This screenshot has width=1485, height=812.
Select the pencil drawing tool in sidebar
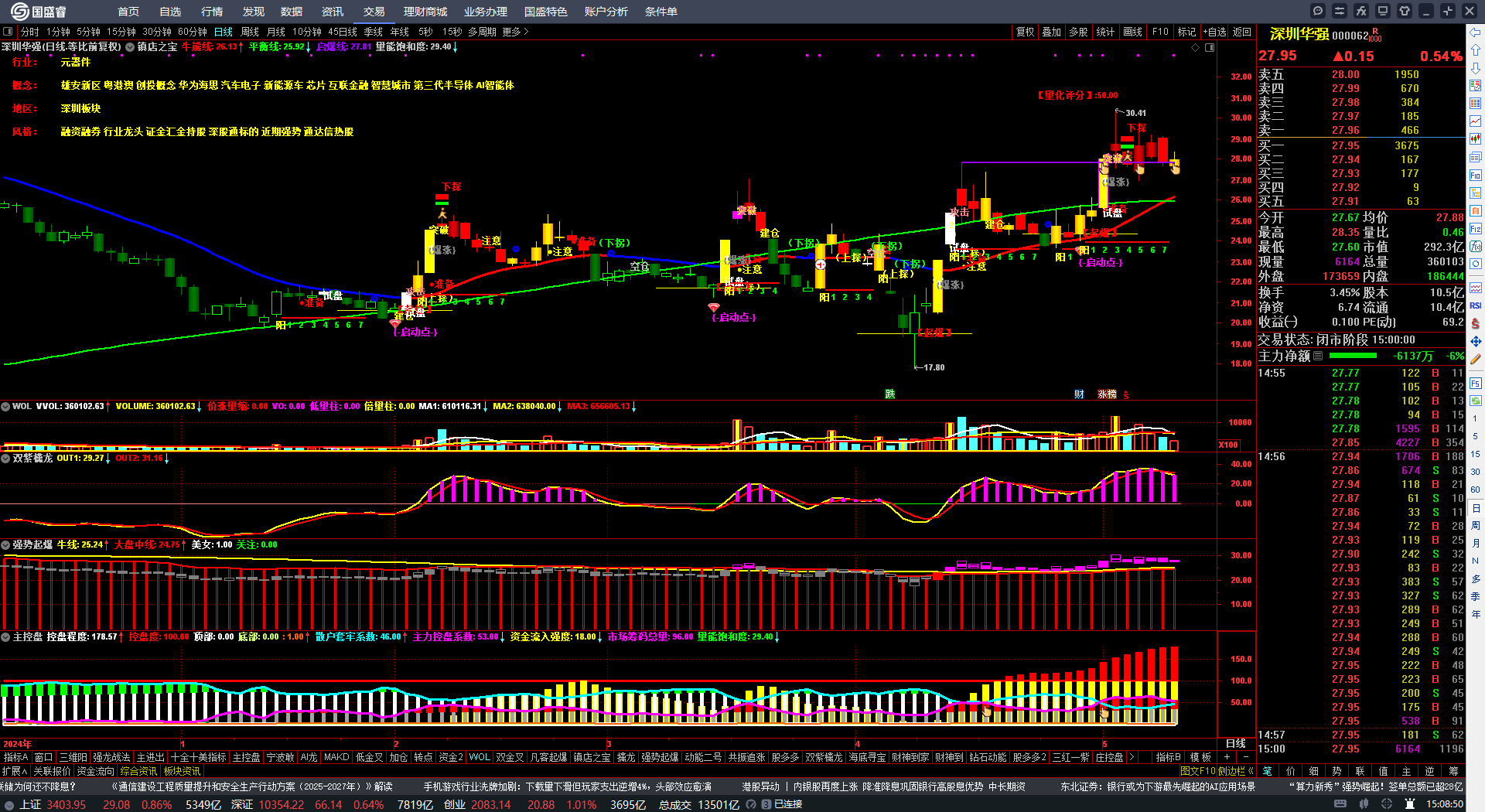point(1476,360)
